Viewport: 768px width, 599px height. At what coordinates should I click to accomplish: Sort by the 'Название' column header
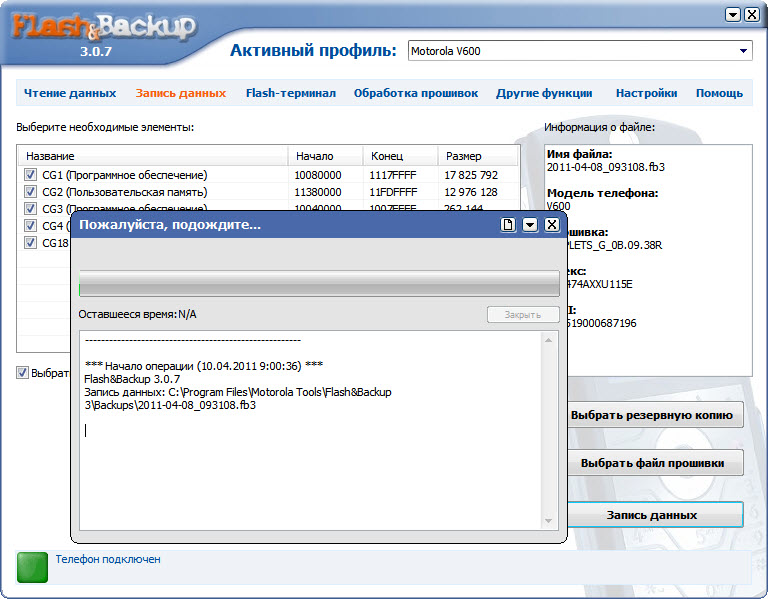pos(153,156)
